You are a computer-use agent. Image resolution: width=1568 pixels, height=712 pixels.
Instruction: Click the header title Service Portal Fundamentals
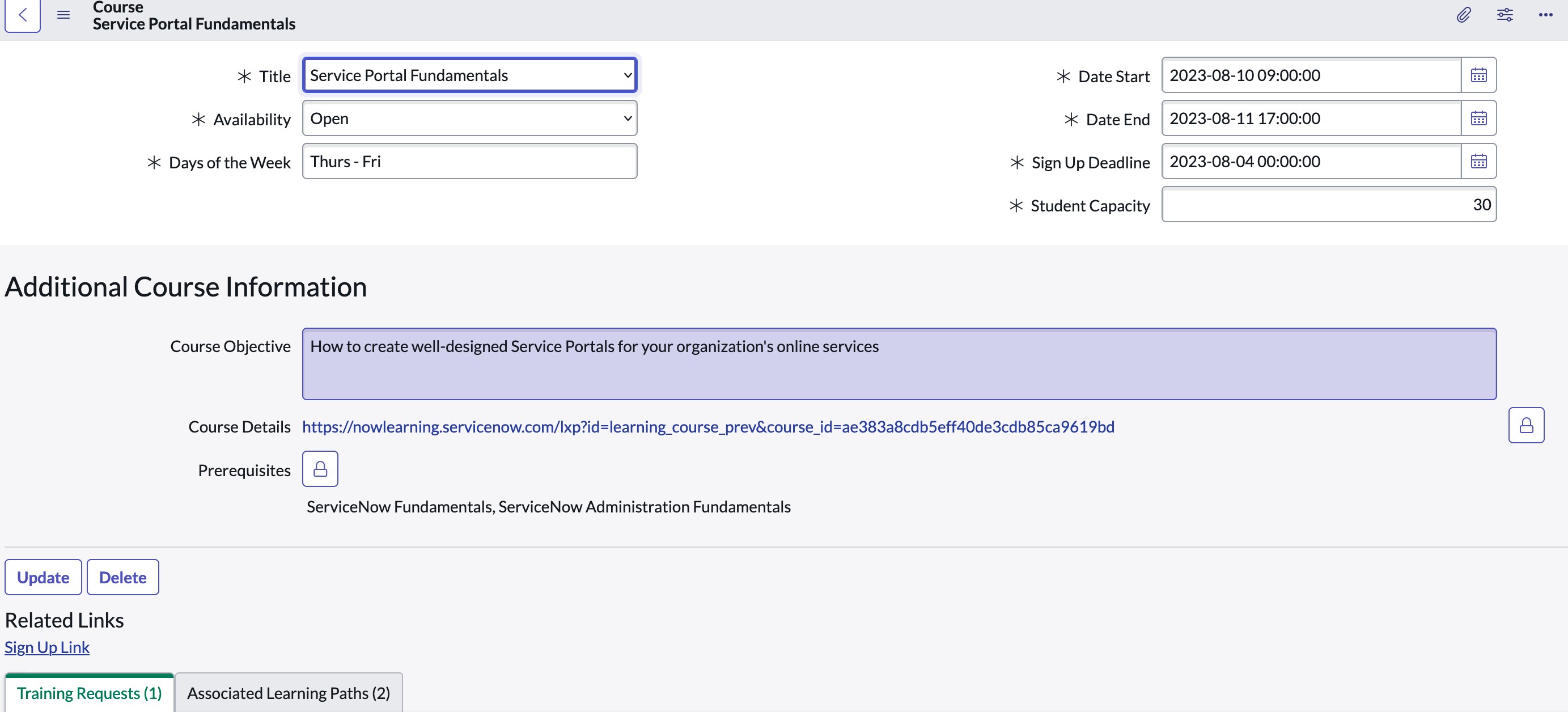point(194,24)
